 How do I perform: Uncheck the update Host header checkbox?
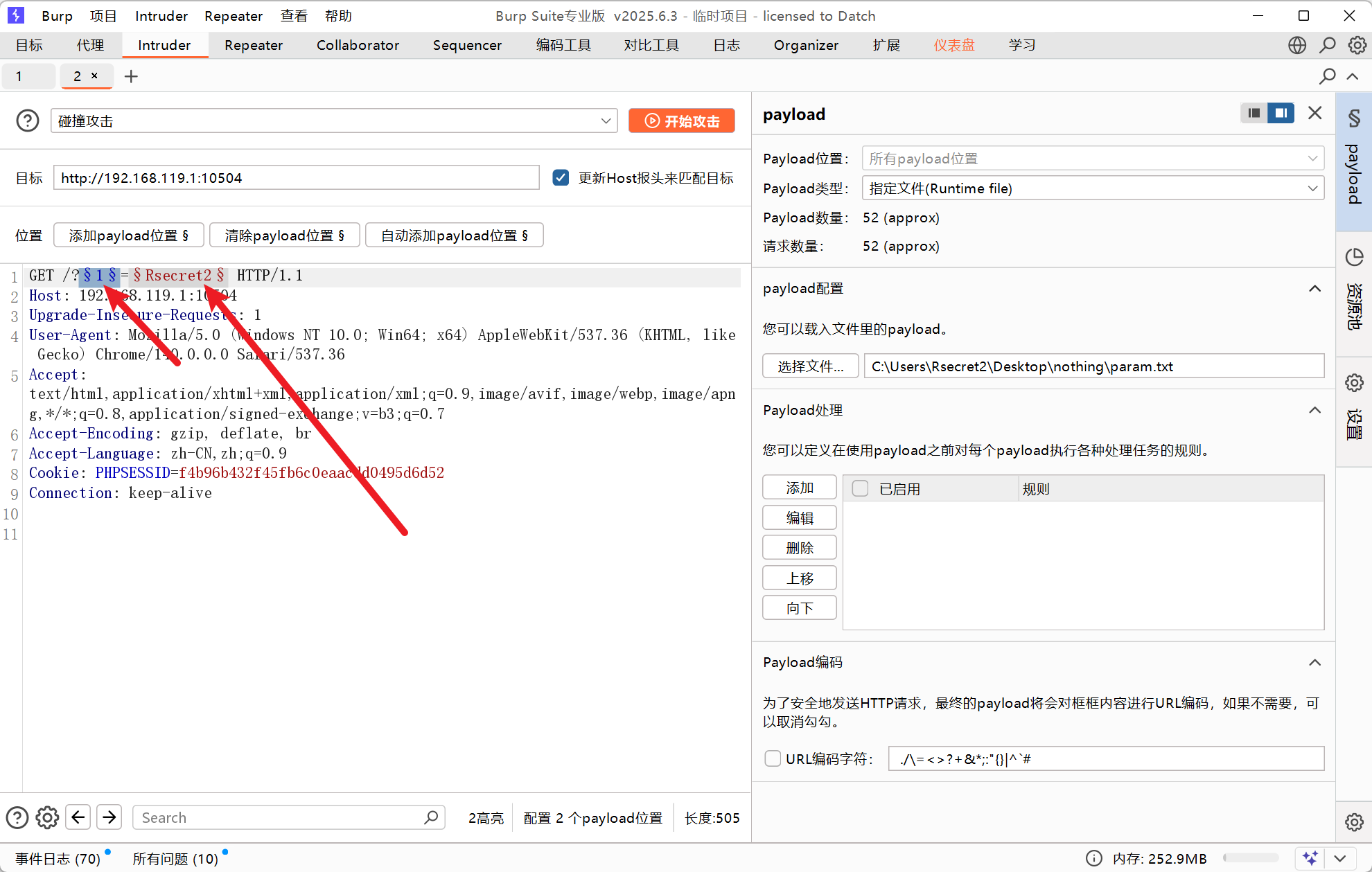point(561,178)
